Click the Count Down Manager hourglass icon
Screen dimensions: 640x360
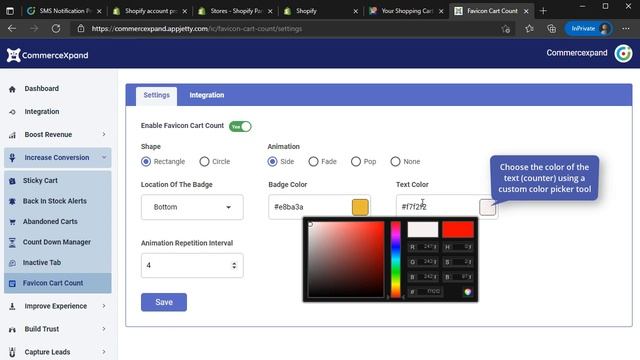12,242
